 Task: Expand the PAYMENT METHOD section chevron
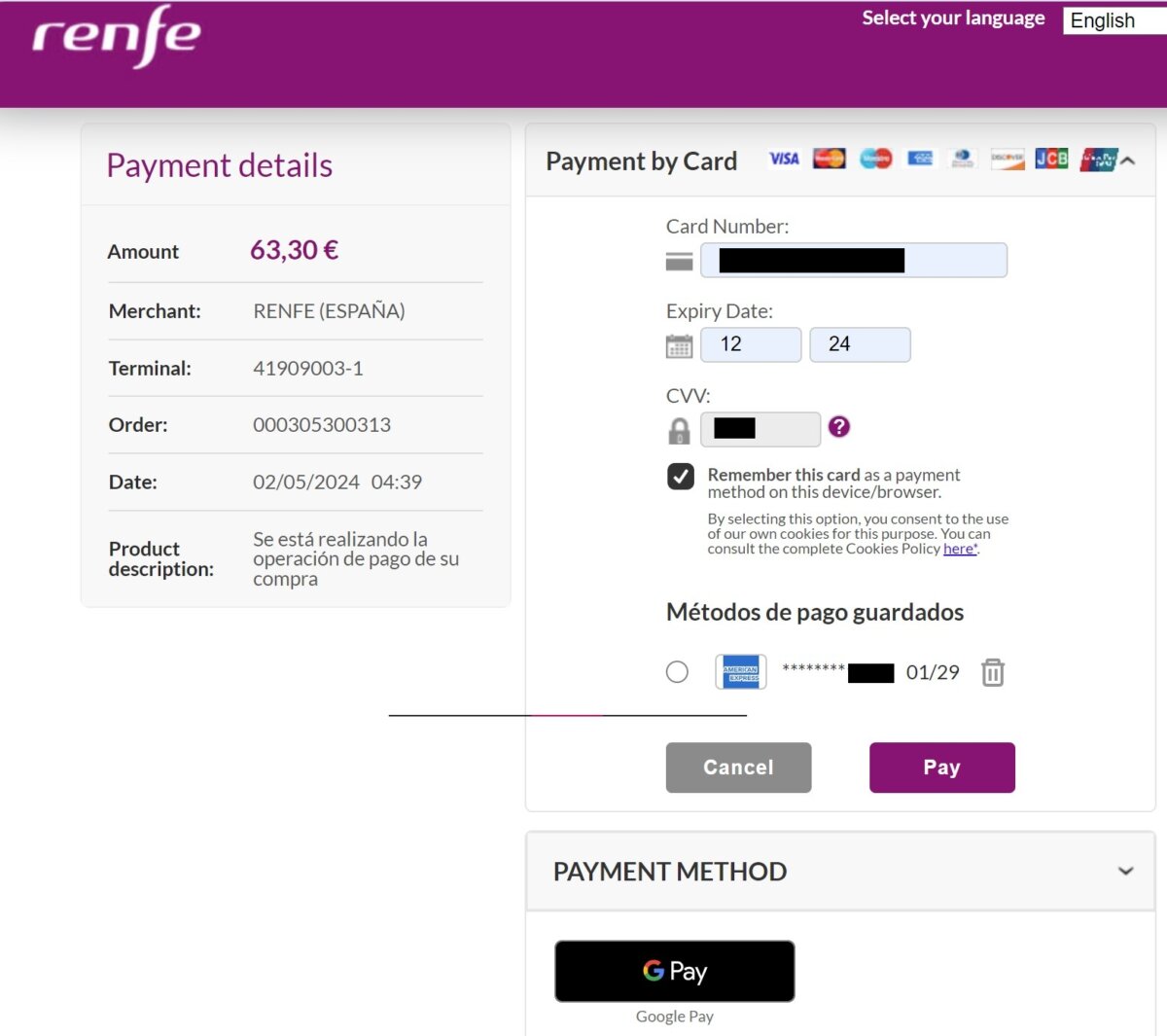[x=1125, y=871]
